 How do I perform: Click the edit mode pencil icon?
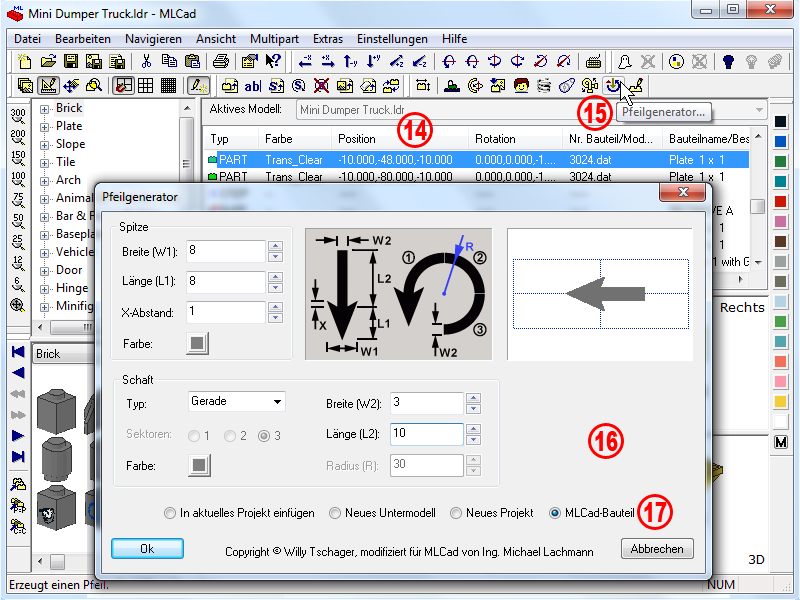pos(48,85)
